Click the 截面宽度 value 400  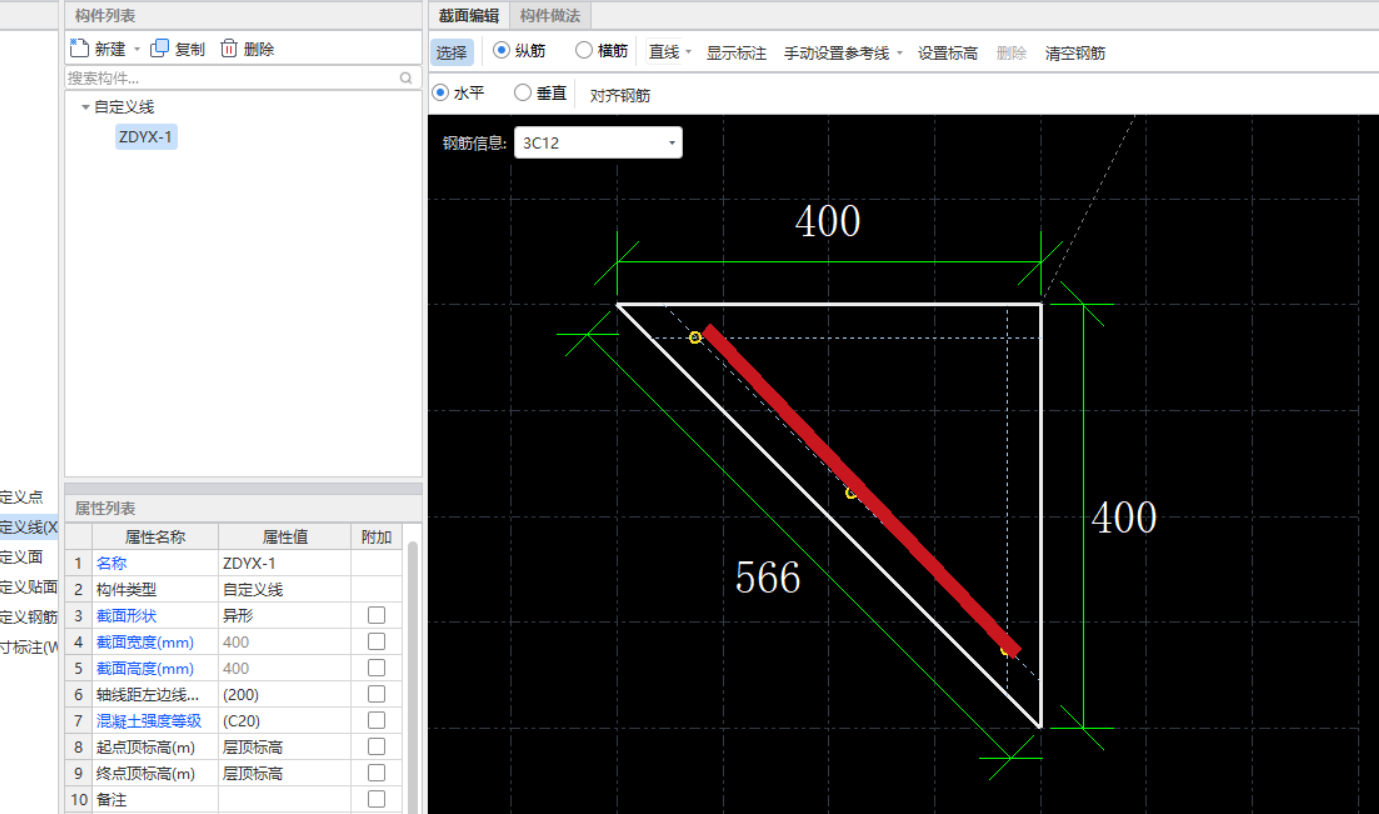point(284,642)
